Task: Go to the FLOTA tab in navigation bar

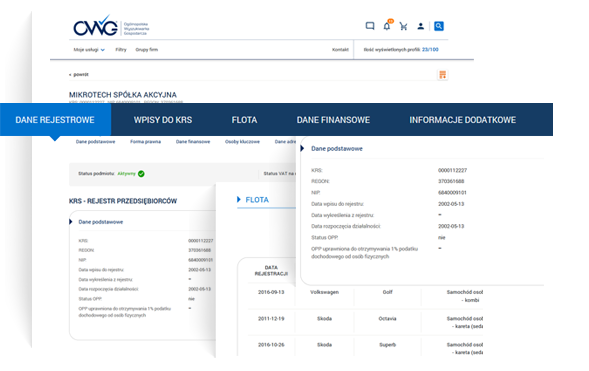Action: pos(244,120)
